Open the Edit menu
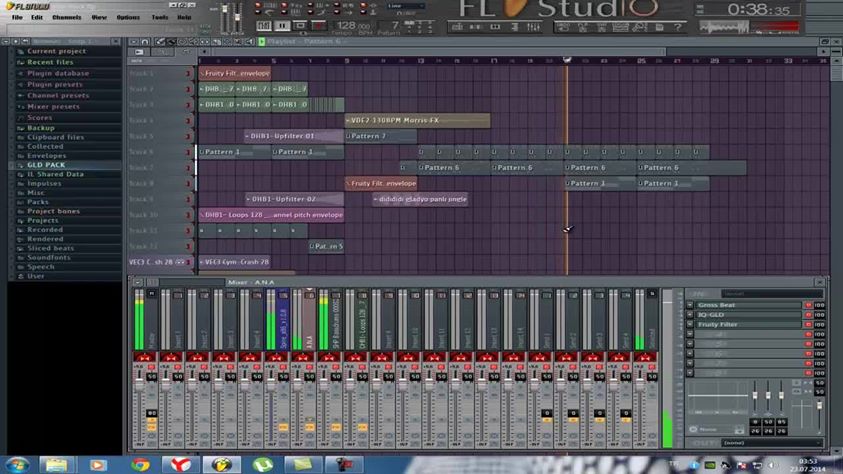Image resolution: width=843 pixels, height=474 pixels. [x=37, y=17]
